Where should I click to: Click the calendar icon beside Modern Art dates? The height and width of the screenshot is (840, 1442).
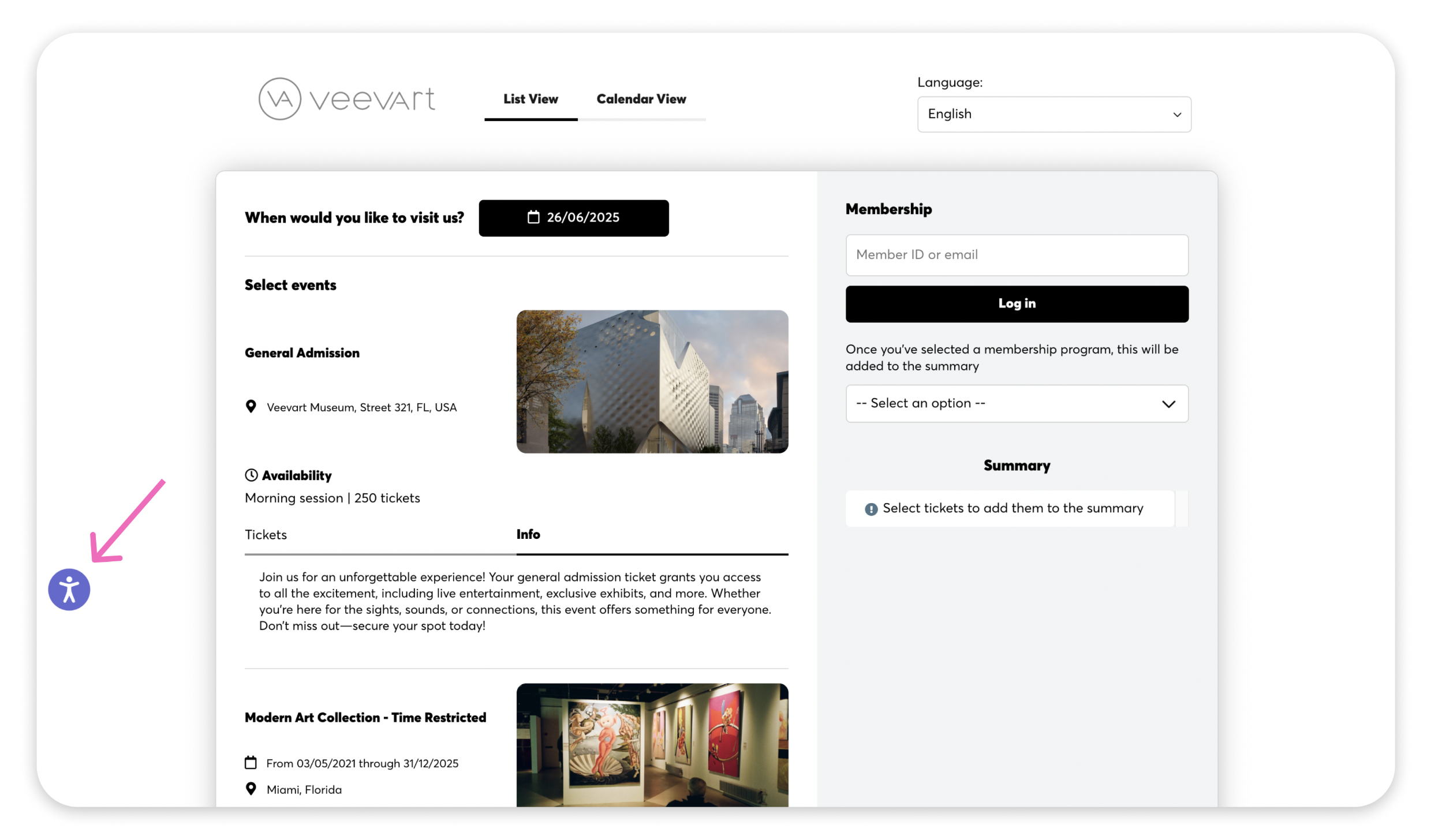251,762
